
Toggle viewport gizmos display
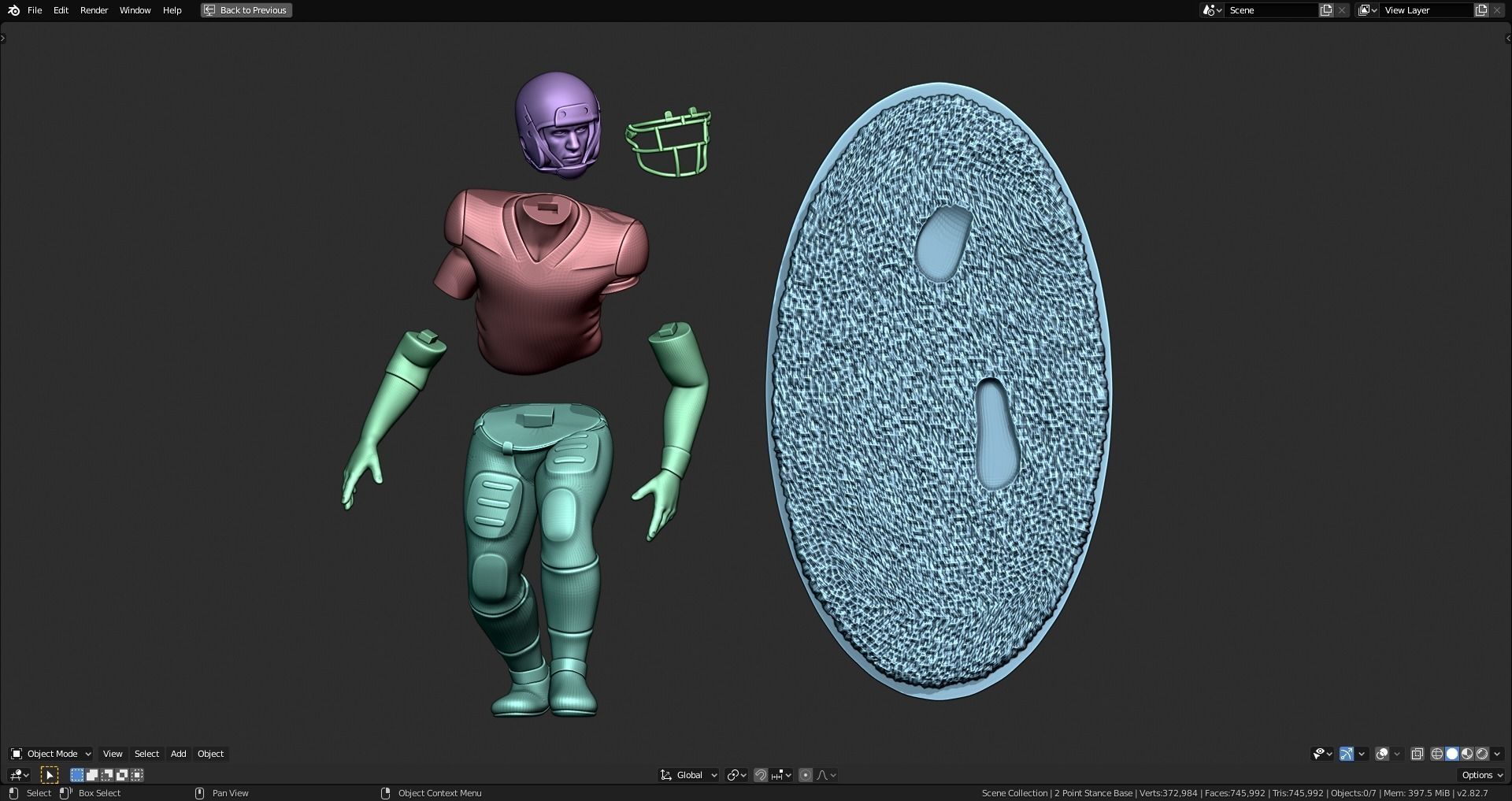pos(1347,754)
